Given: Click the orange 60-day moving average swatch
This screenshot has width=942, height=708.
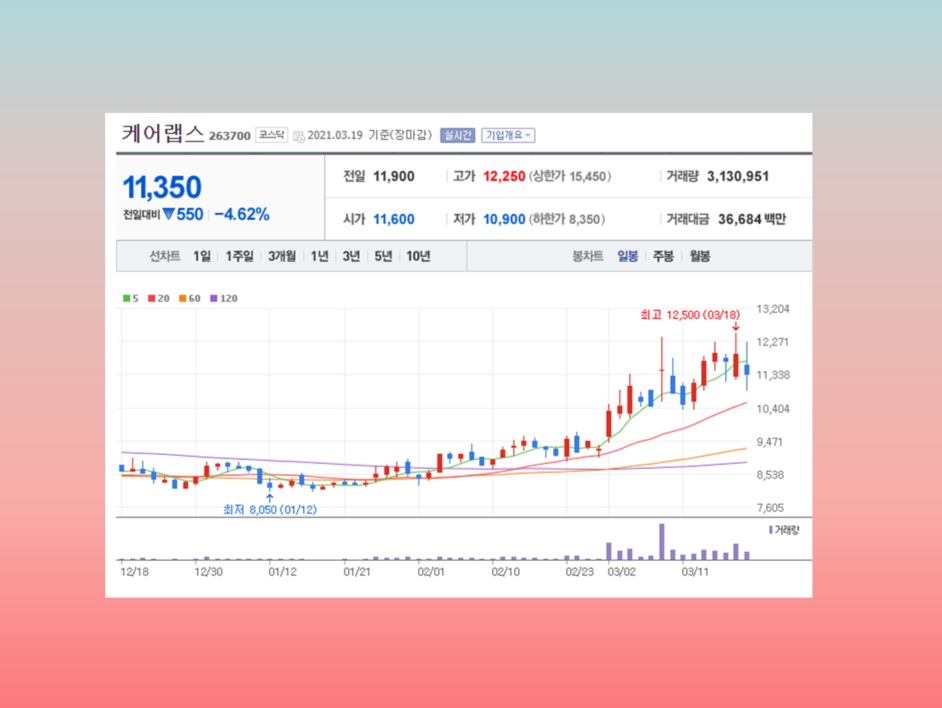Looking at the screenshot, I should (x=183, y=298).
